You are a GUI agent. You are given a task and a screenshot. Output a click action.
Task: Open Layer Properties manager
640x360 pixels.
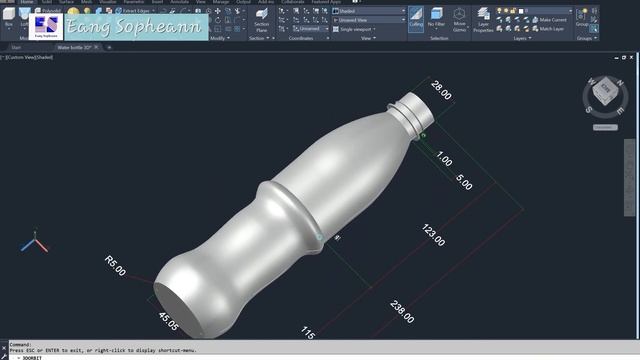click(x=483, y=20)
